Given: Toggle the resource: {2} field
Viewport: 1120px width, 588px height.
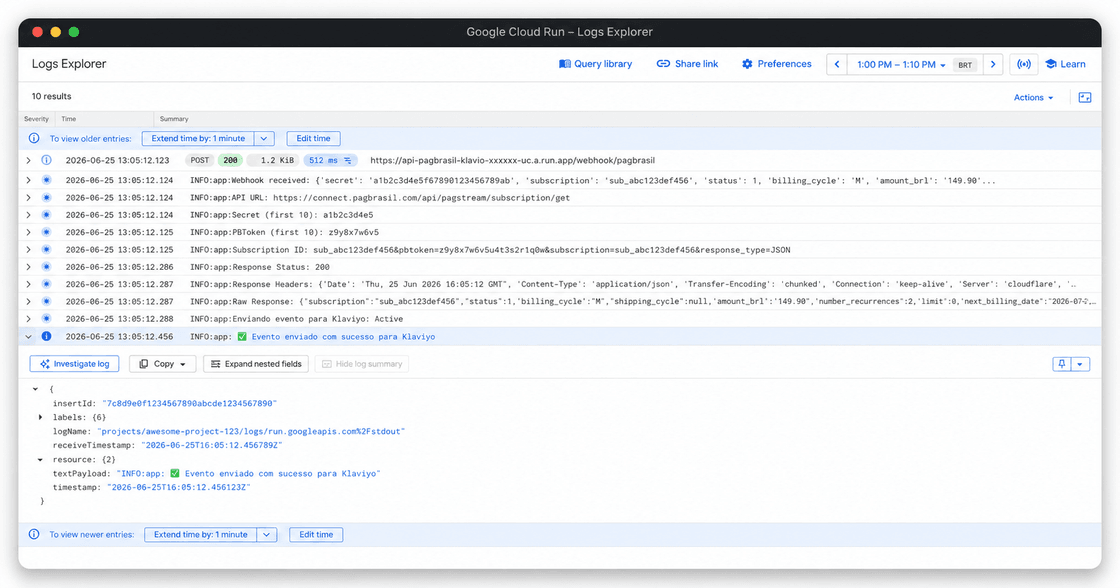Looking at the screenshot, I should 40,460.
